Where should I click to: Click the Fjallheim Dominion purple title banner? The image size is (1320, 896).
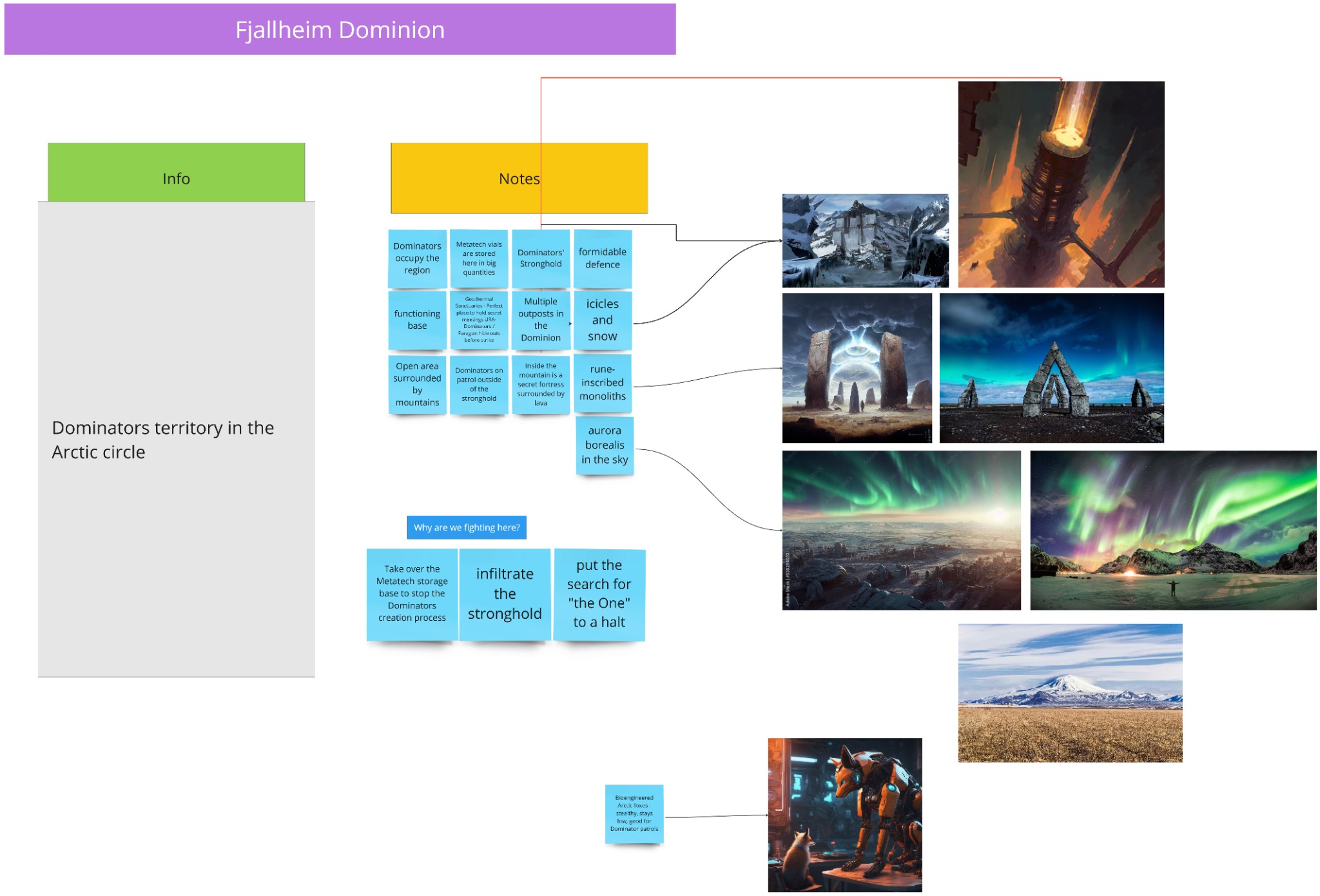pyautogui.click(x=340, y=30)
